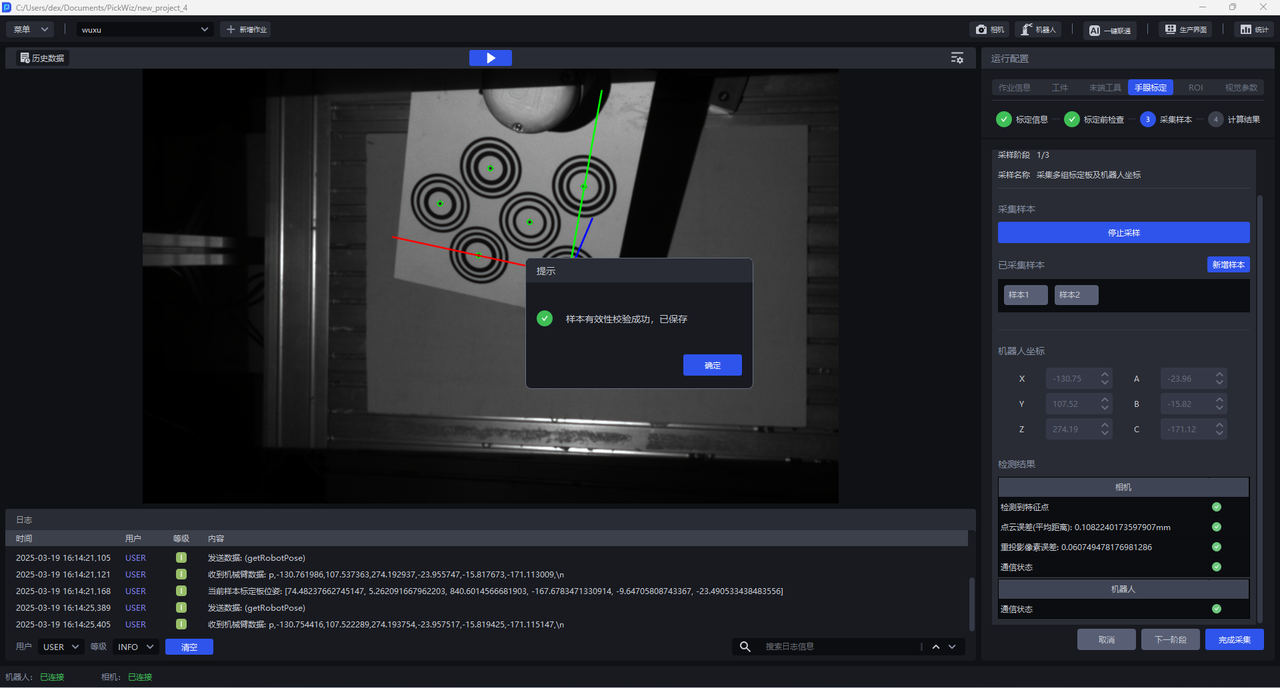Open the 机器人 (robot) settings
The width and height of the screenshot is (1280, 688).
tap(1038, 30)
